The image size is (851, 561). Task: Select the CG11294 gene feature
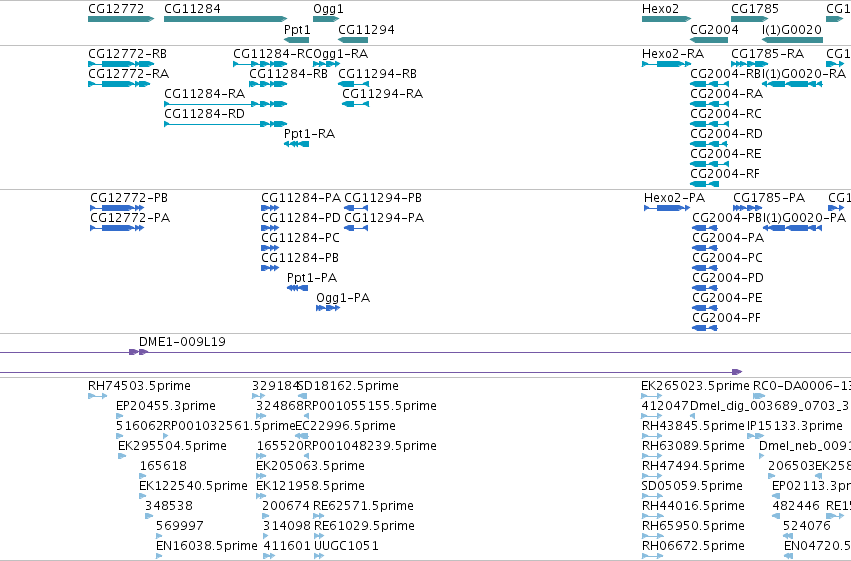tap(353, 40)
